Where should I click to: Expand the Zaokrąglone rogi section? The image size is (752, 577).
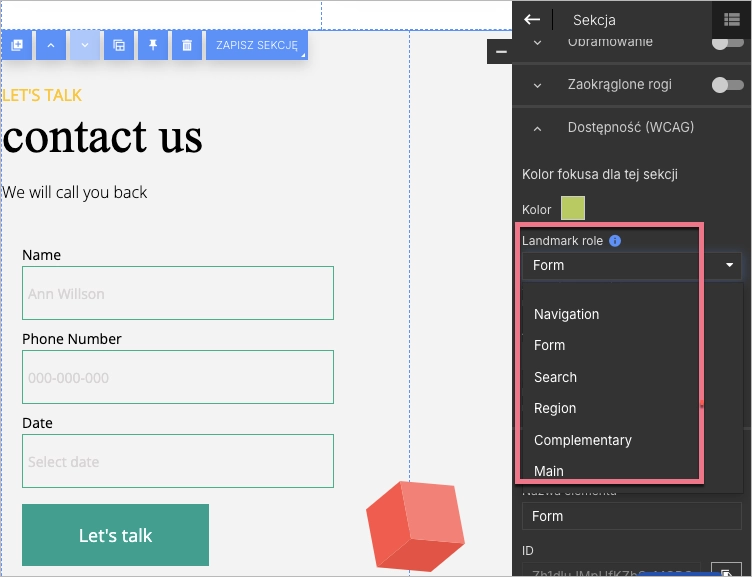[x=537, y=85]
